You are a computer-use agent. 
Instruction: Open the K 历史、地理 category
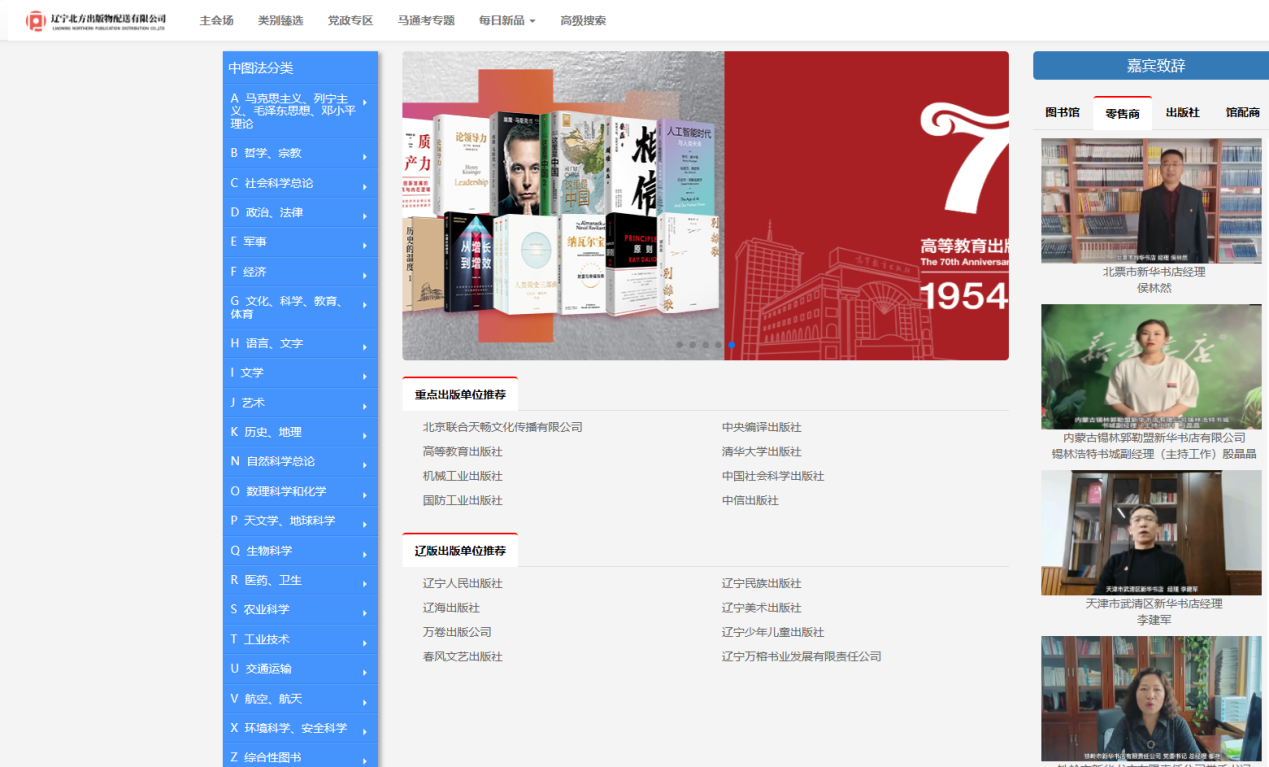coord(300,432)
